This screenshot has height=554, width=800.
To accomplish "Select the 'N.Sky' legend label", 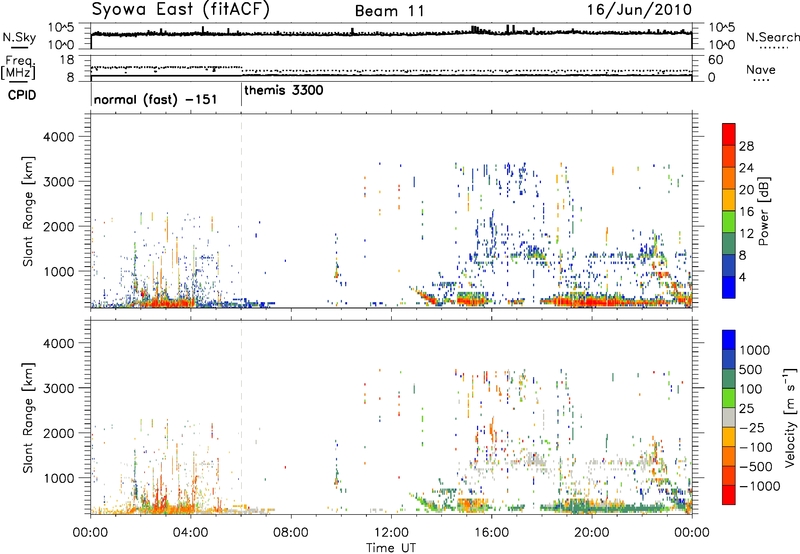I will pos(19,37).
